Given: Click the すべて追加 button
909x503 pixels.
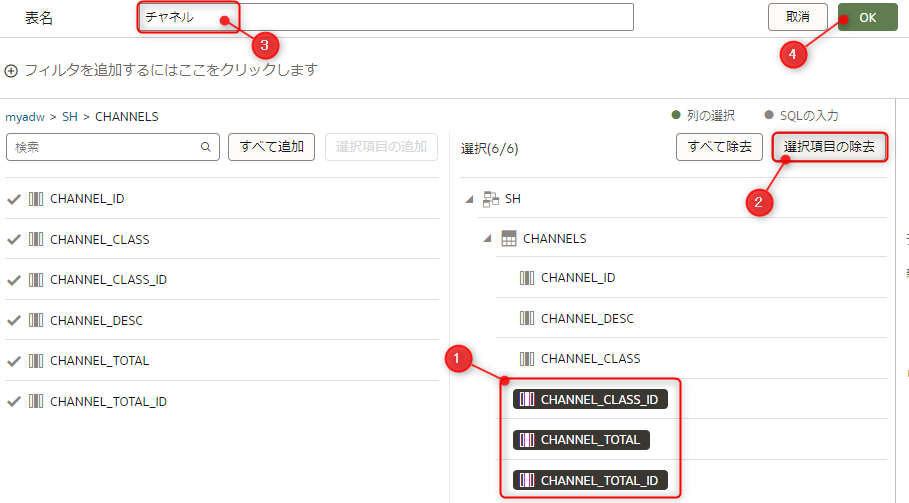Looking at the screenshot, I should pos(271,147).
